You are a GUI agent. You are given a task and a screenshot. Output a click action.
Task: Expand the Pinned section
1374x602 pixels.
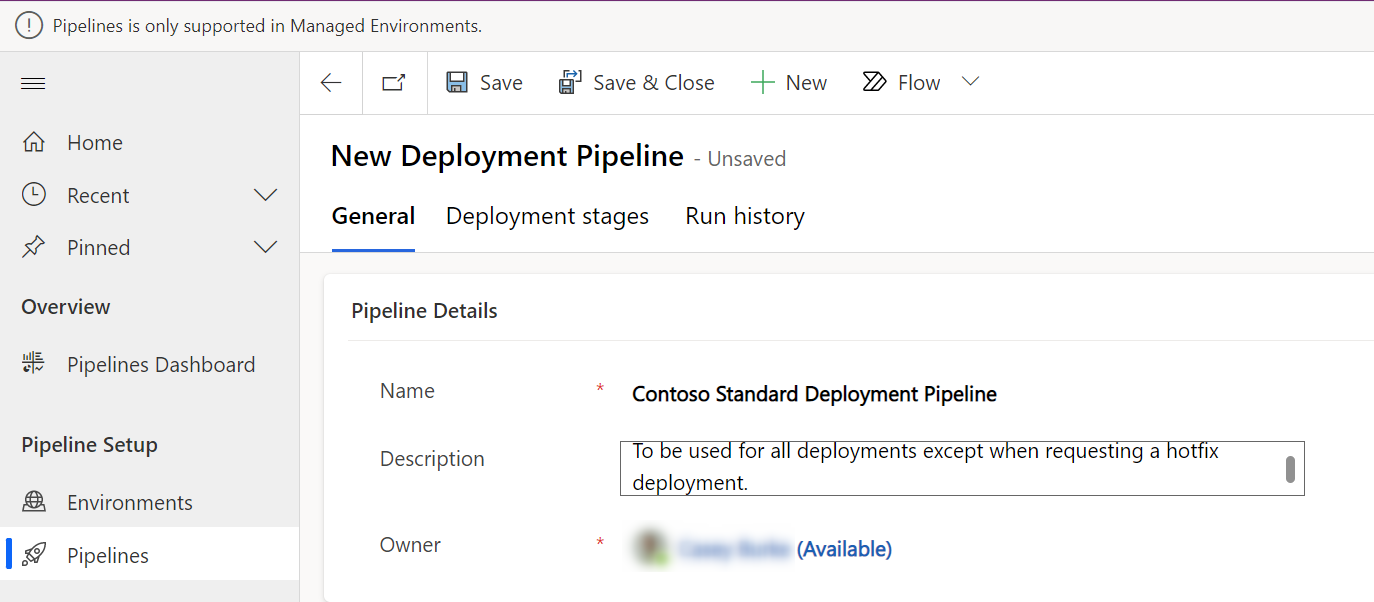[265, 247]
